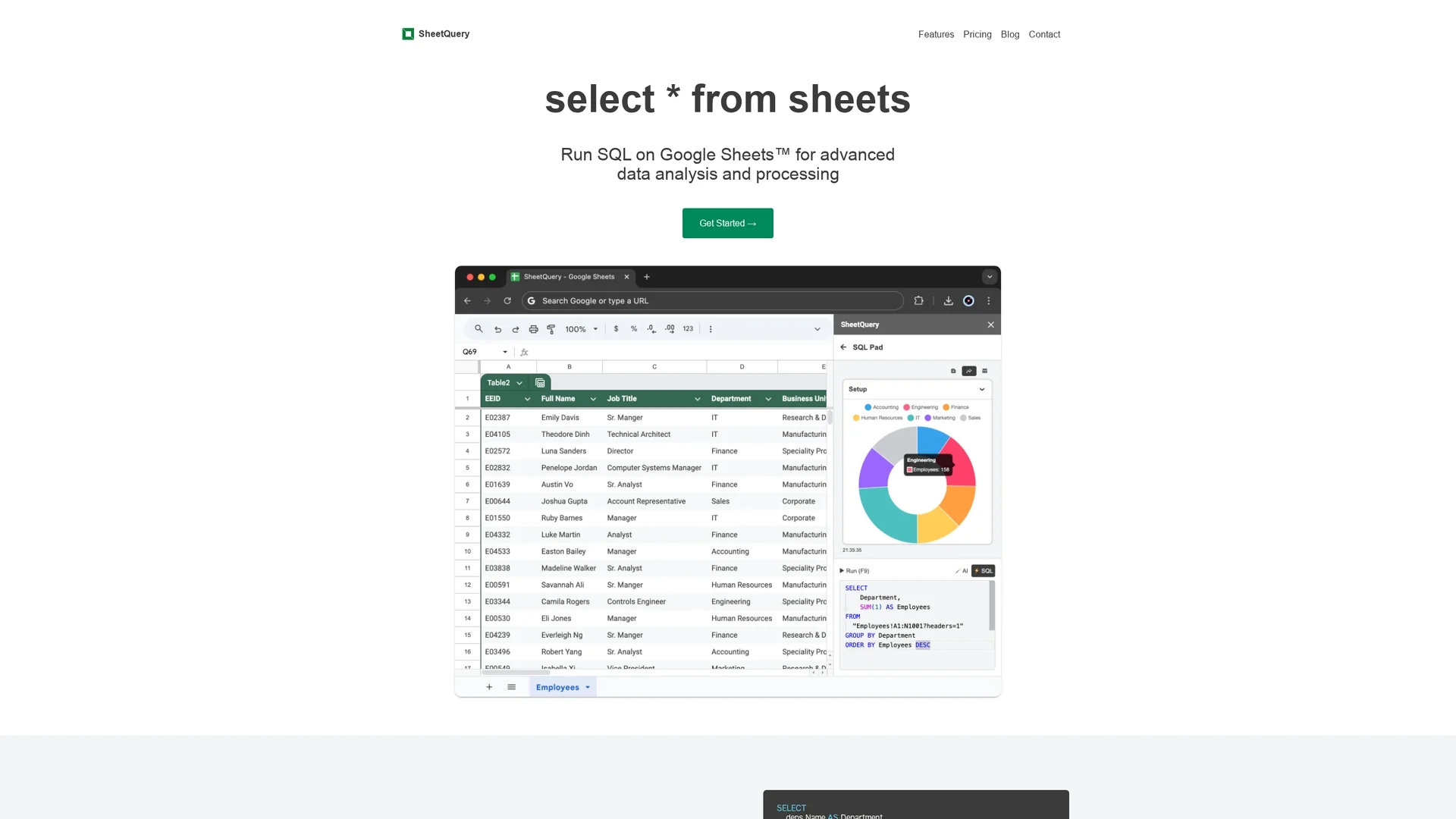This screenshot has width=1456, height=819.
Task: Open the 100% zoom dropdown
Action: click(582, 329)
